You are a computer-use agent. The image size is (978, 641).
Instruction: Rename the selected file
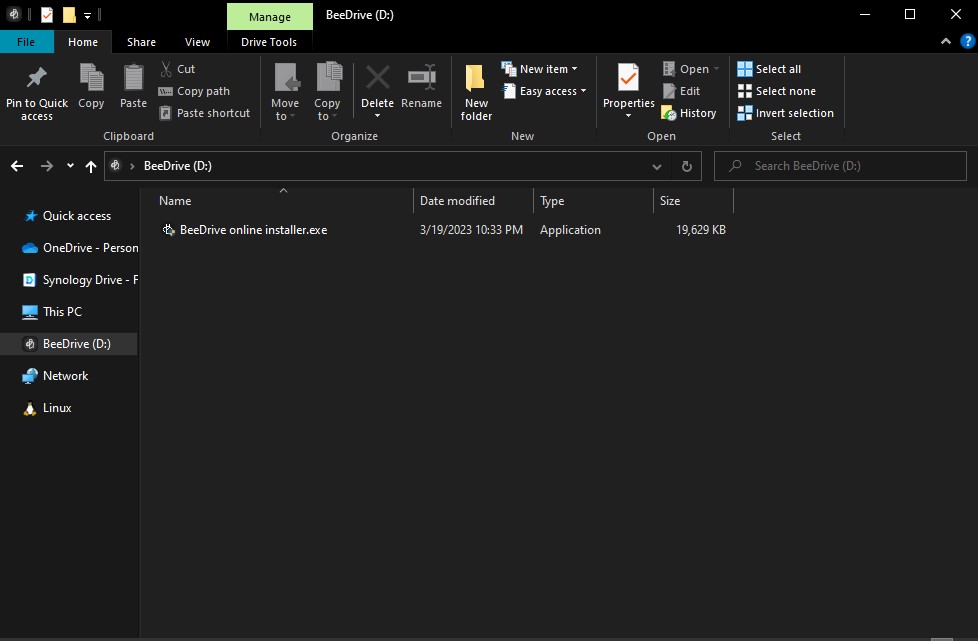pyautogui.click(x=422, y=87)
